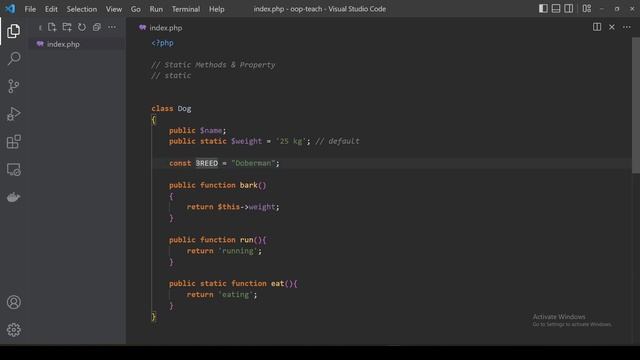640x360 pixels.
Task: Open the Run menu
Action: [156, 9]
